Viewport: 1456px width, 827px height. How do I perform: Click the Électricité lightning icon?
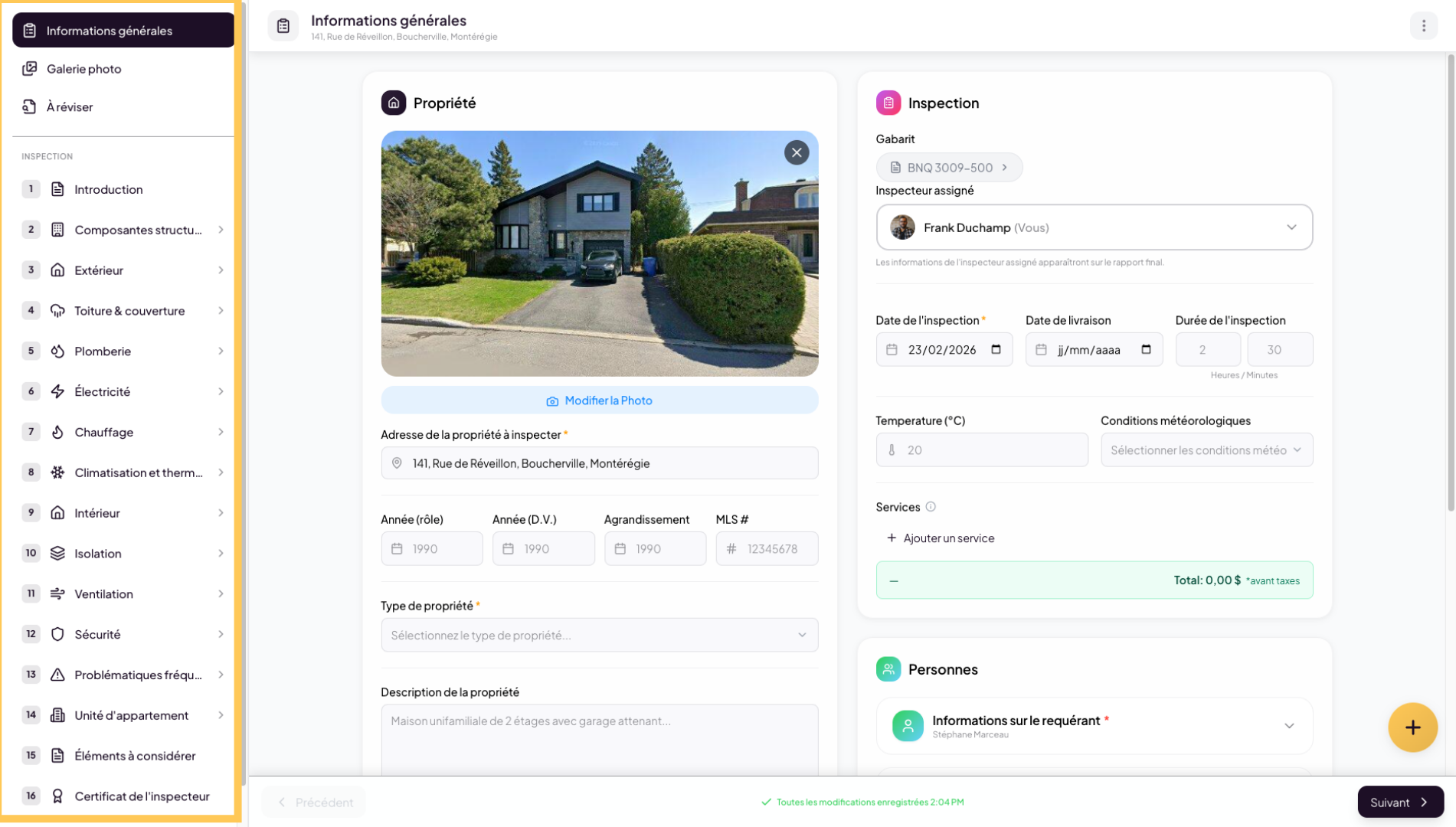[57, 392]
